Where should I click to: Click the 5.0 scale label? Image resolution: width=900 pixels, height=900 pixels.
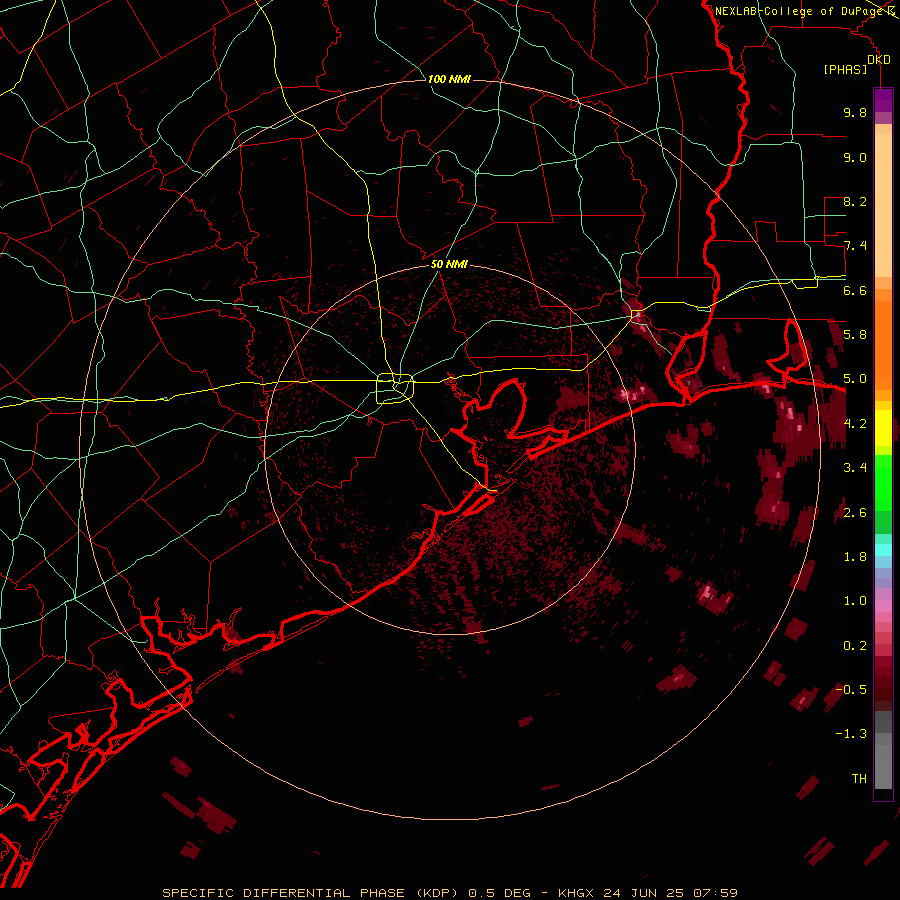(x=855, y=379)
